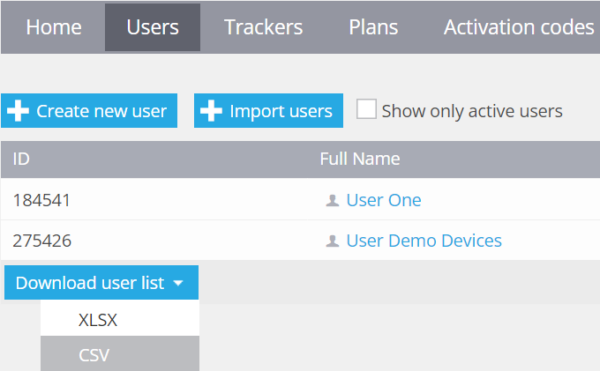This screenshot has height=371, width=600.
Task: Click the person icon beside User Demo Devices
Action: (x=332, y=241)
